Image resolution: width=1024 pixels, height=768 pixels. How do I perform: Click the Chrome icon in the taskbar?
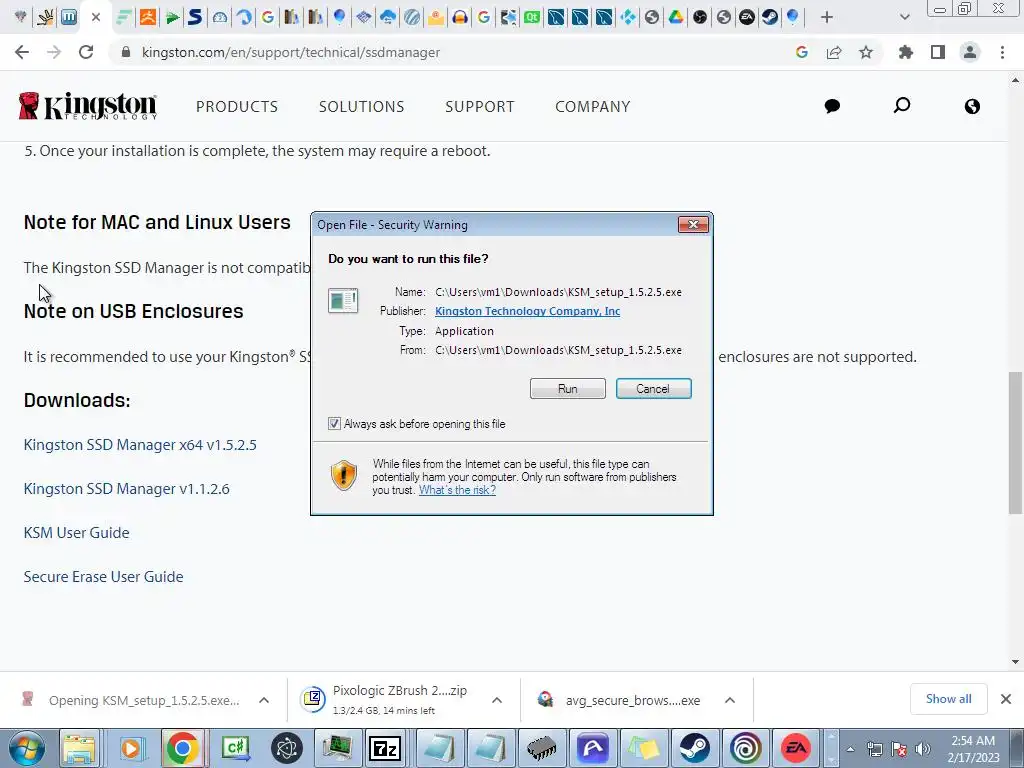pos(182,748)
